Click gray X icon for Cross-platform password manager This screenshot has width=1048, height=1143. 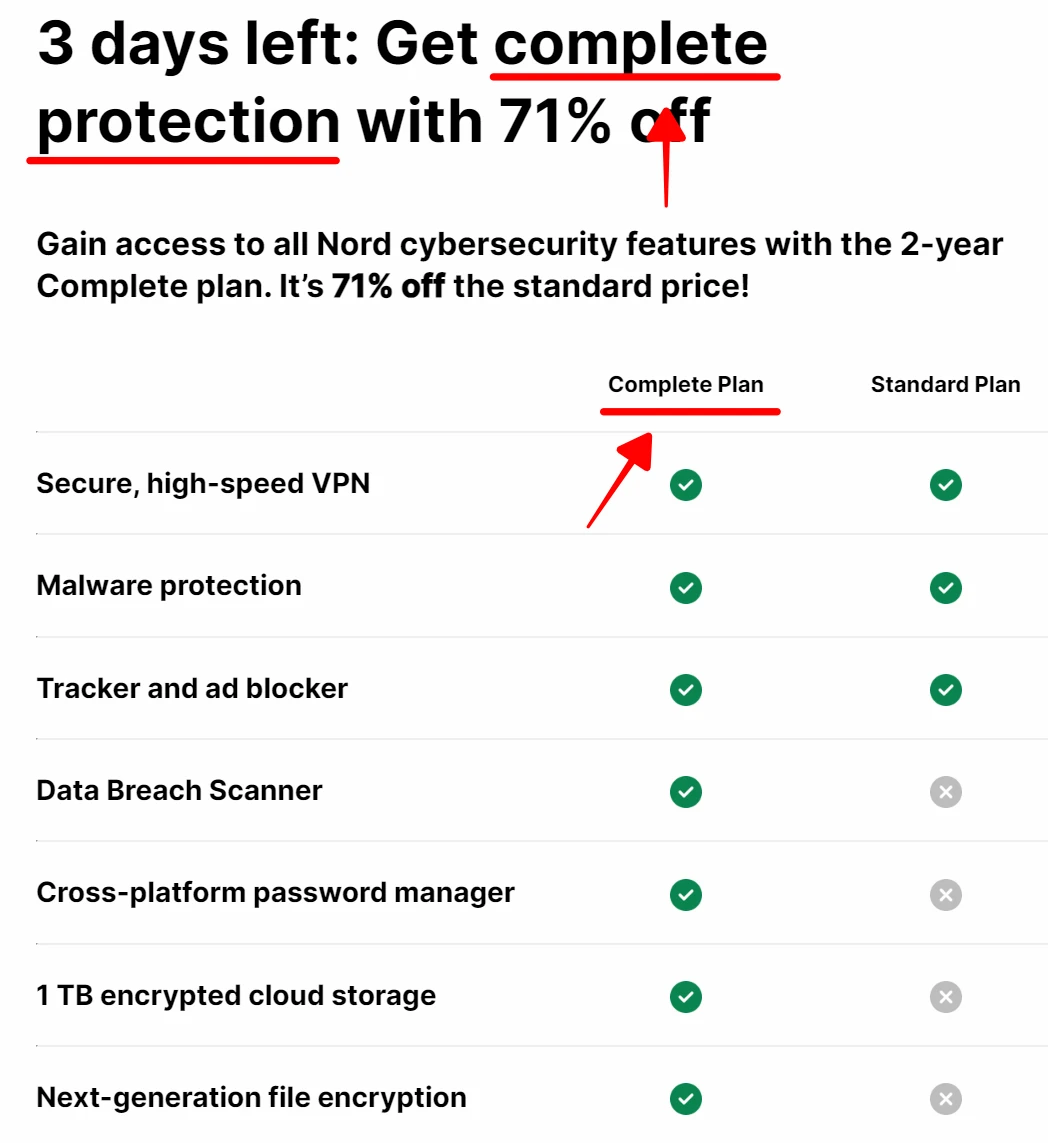coord(945,894)
